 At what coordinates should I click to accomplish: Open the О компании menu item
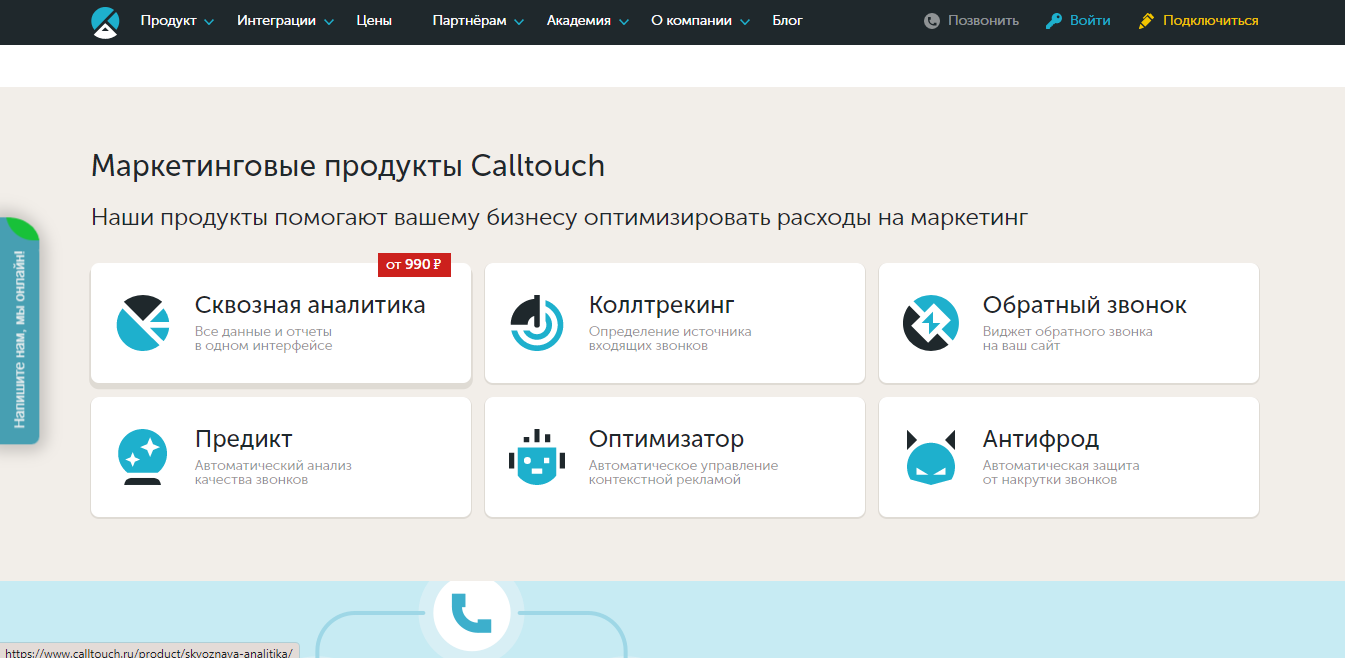click(691, 21)
